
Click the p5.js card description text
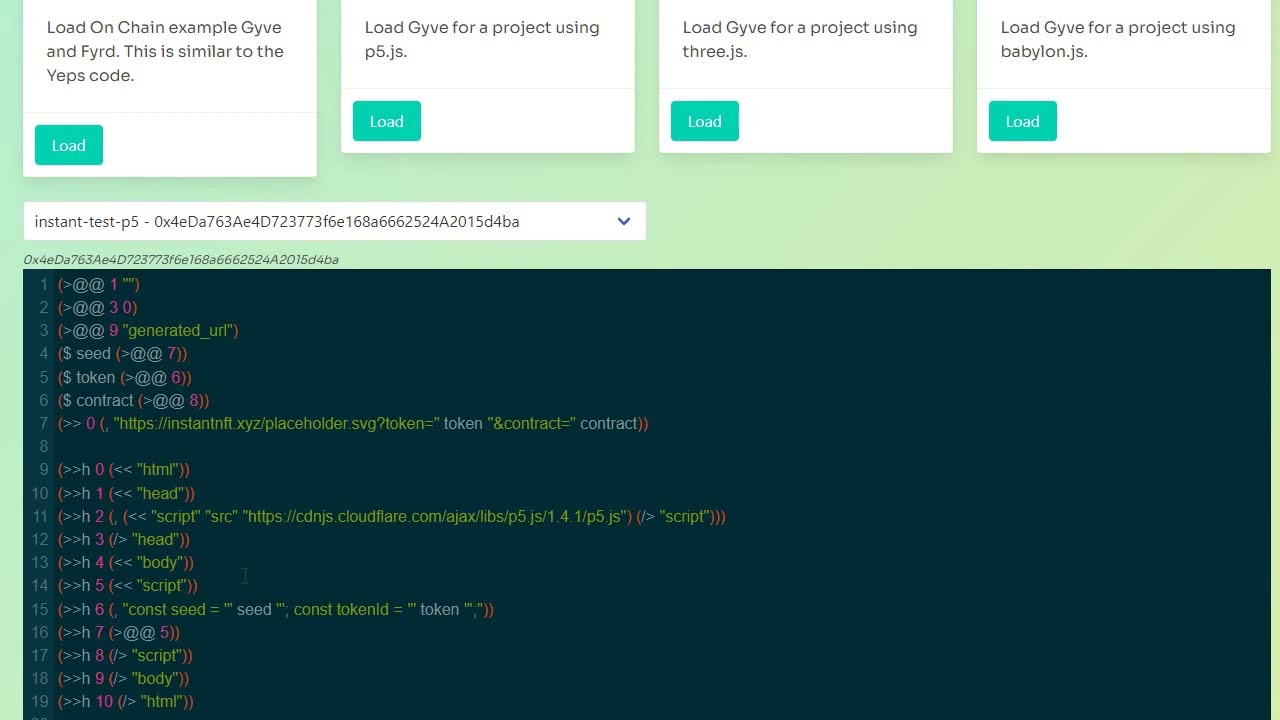[x=482, y=39]
